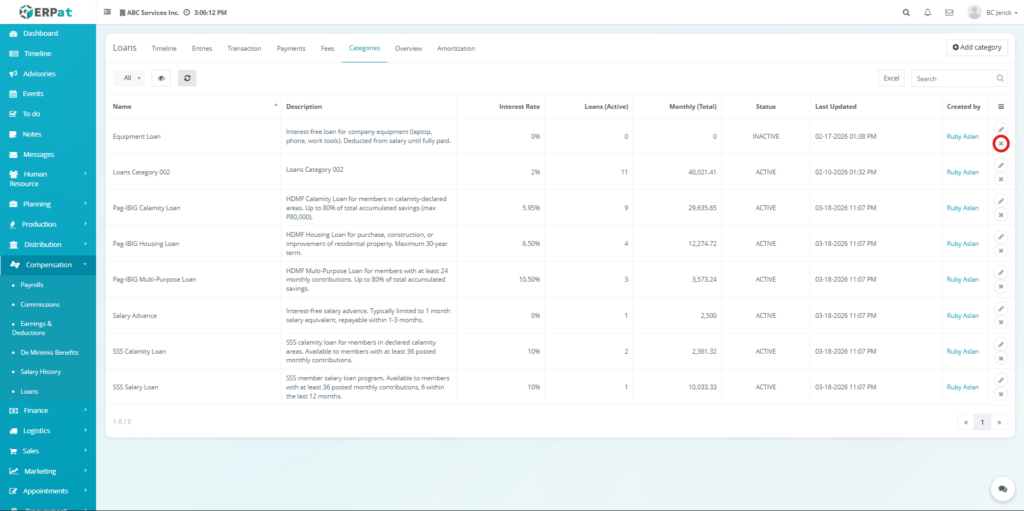The image size is (1024, 511).
Task: Edit the Equipment Loan category pencil icon
Action: pyautogui.click(x=1001, y=130)
